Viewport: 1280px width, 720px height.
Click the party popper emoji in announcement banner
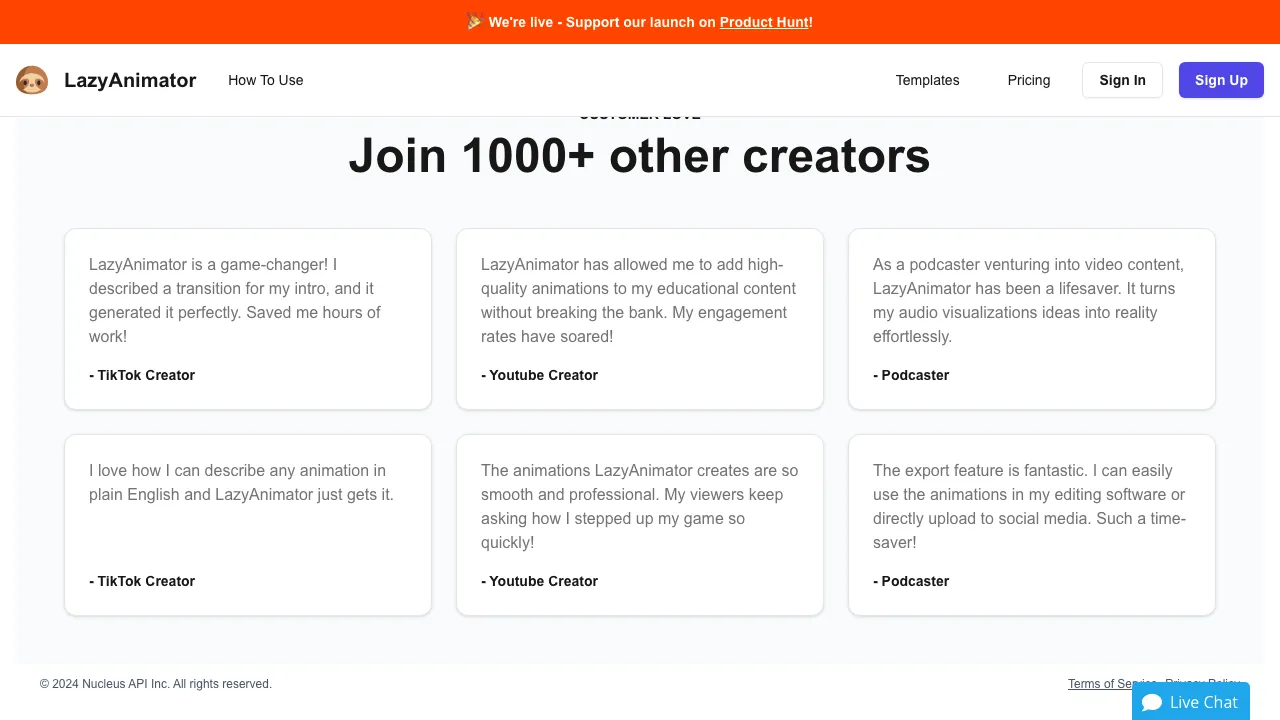coord(475,21)
